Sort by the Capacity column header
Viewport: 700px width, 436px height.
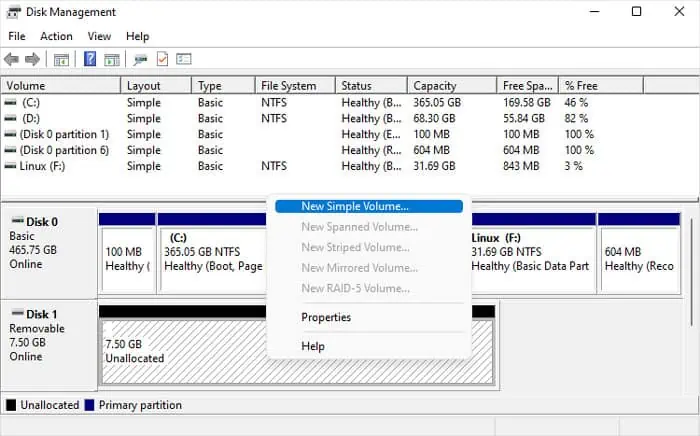point(452,85)
